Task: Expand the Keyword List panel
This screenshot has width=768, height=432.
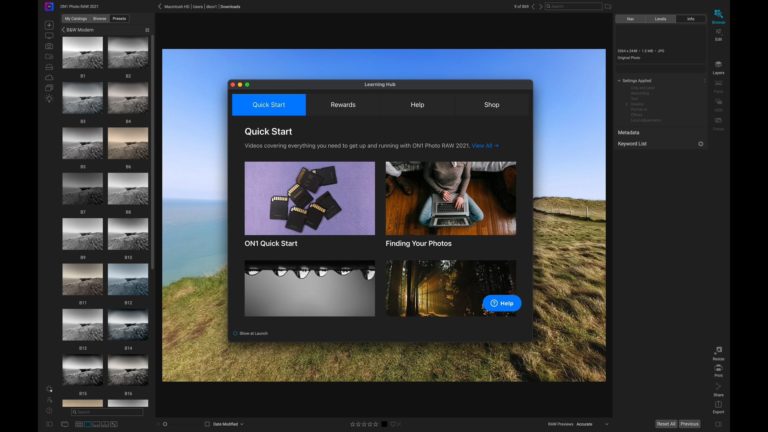Action: point(632,144)
